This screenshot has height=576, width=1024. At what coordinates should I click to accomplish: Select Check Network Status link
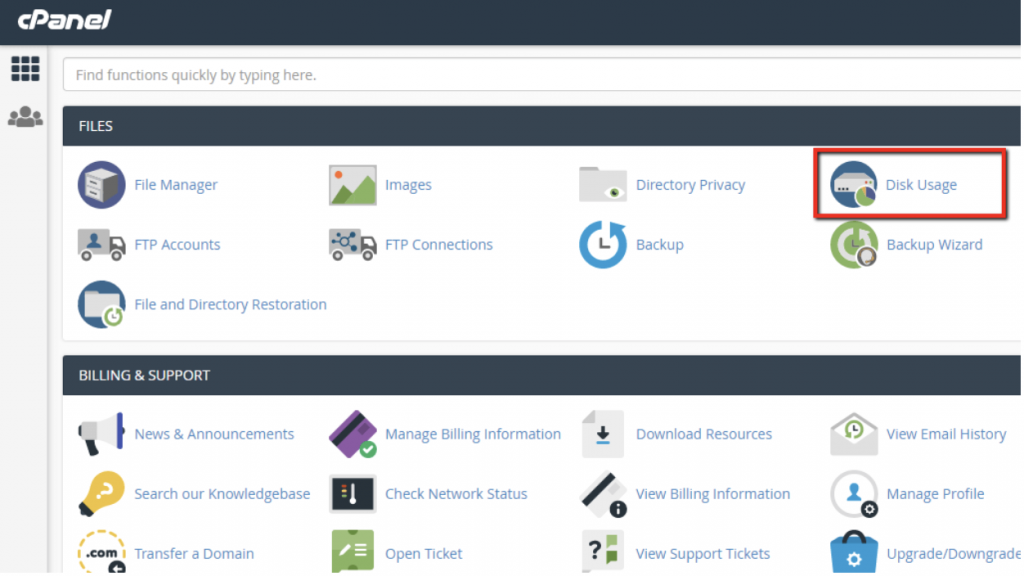click(x=456, y=494)
